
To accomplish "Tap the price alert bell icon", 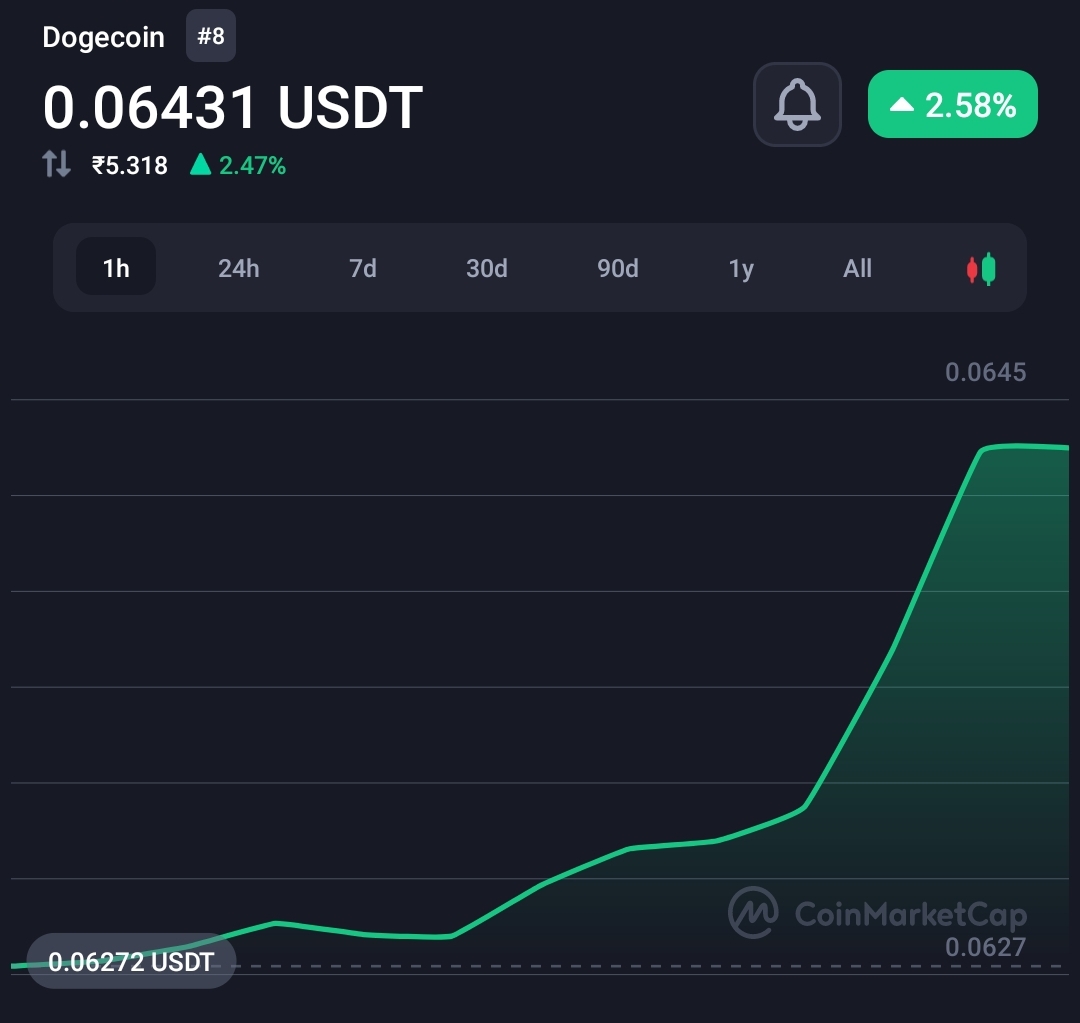I will (797, 105).
